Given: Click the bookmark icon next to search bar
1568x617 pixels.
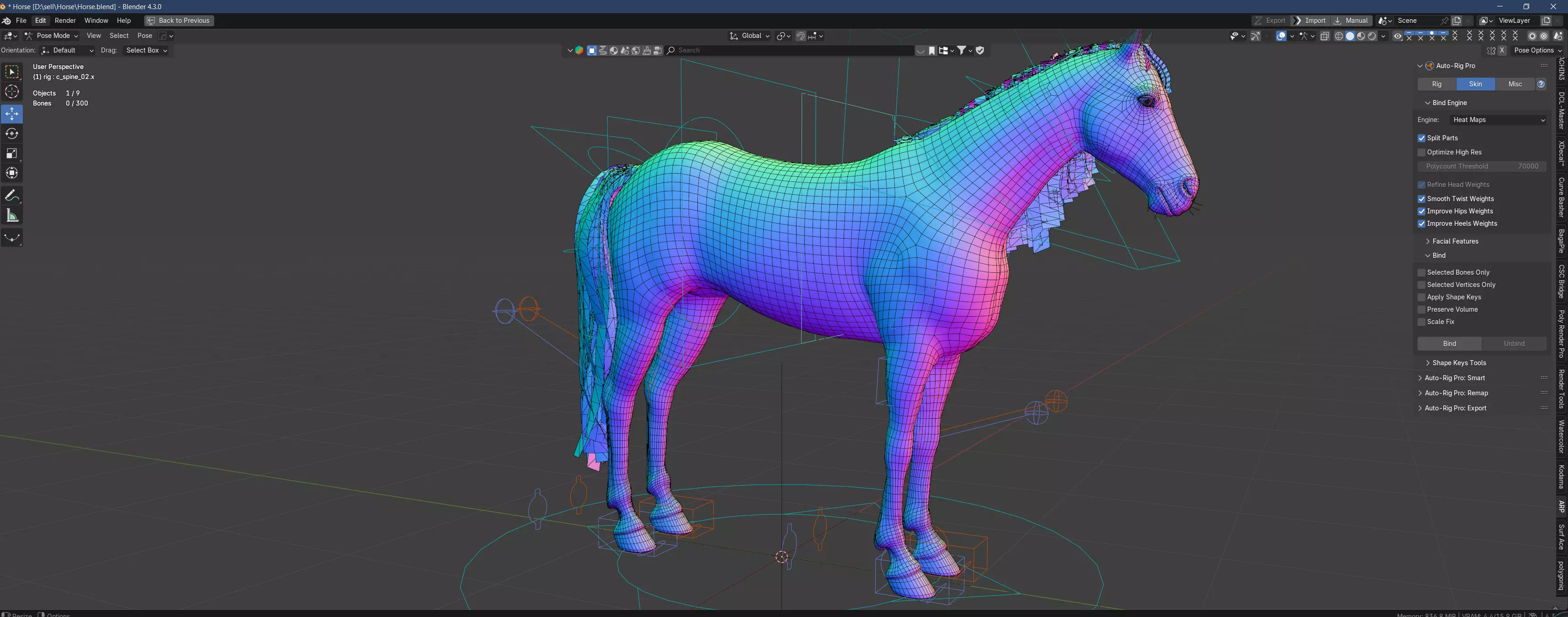Looking at the screenshot, I should coord(931,51).
